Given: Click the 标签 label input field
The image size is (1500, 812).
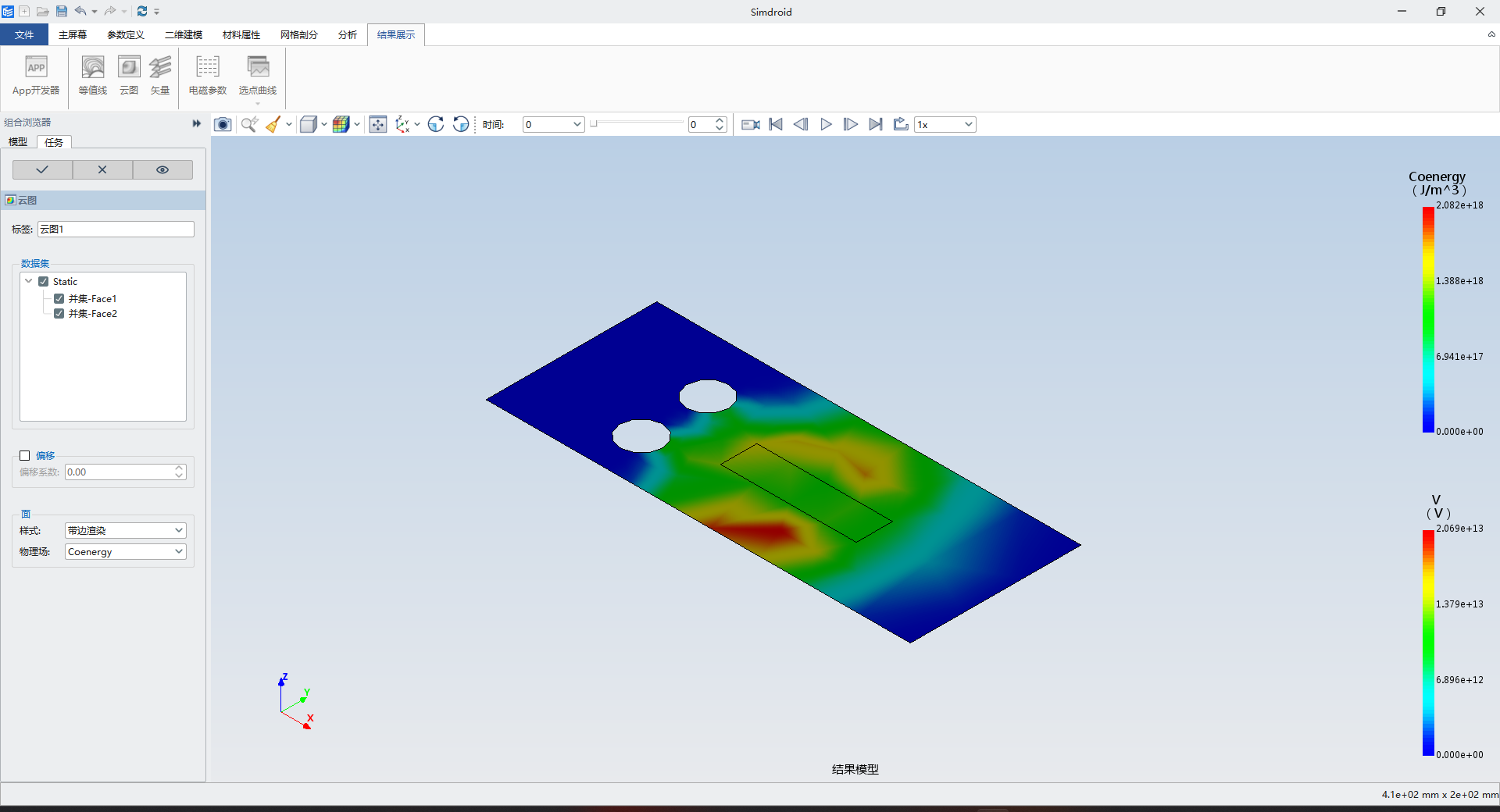Looking at the screenshot, I should click(116, 229).
